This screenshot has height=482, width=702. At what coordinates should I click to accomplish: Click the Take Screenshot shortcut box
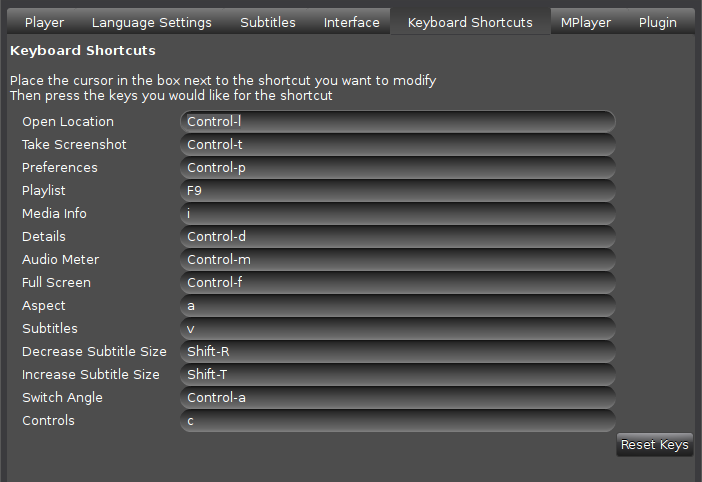point(398,145)
